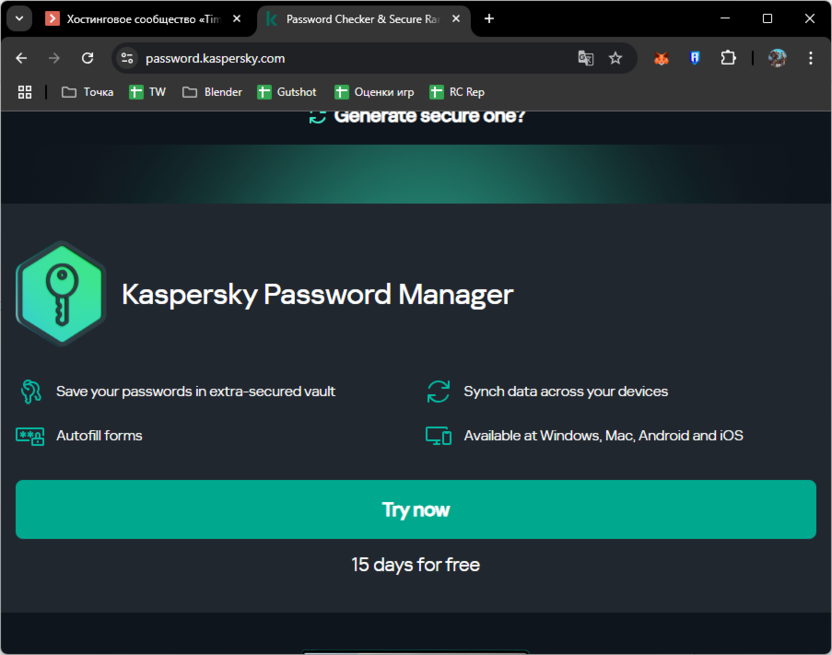This screenshot has height=655, width=832.
Task: Click the address bar URL field
Action: pyautogui.click(x=350, y=58)
